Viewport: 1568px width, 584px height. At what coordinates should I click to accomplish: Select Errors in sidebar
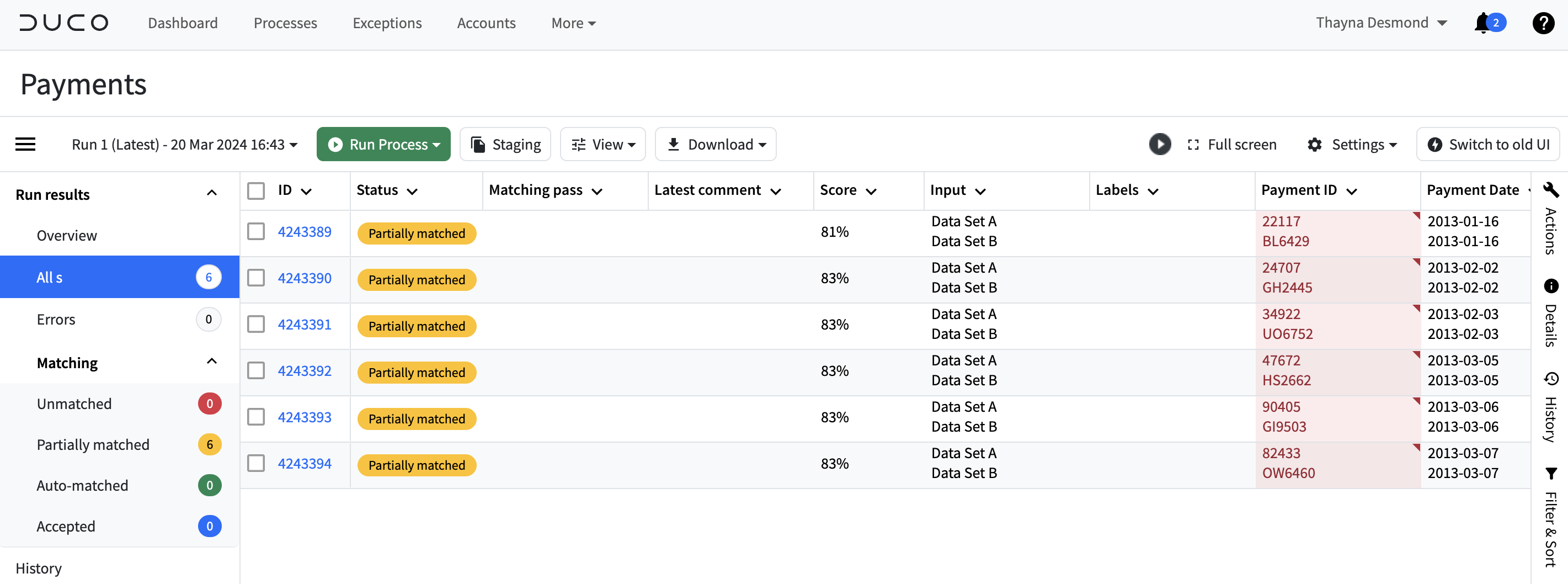[x=120, y=319]
